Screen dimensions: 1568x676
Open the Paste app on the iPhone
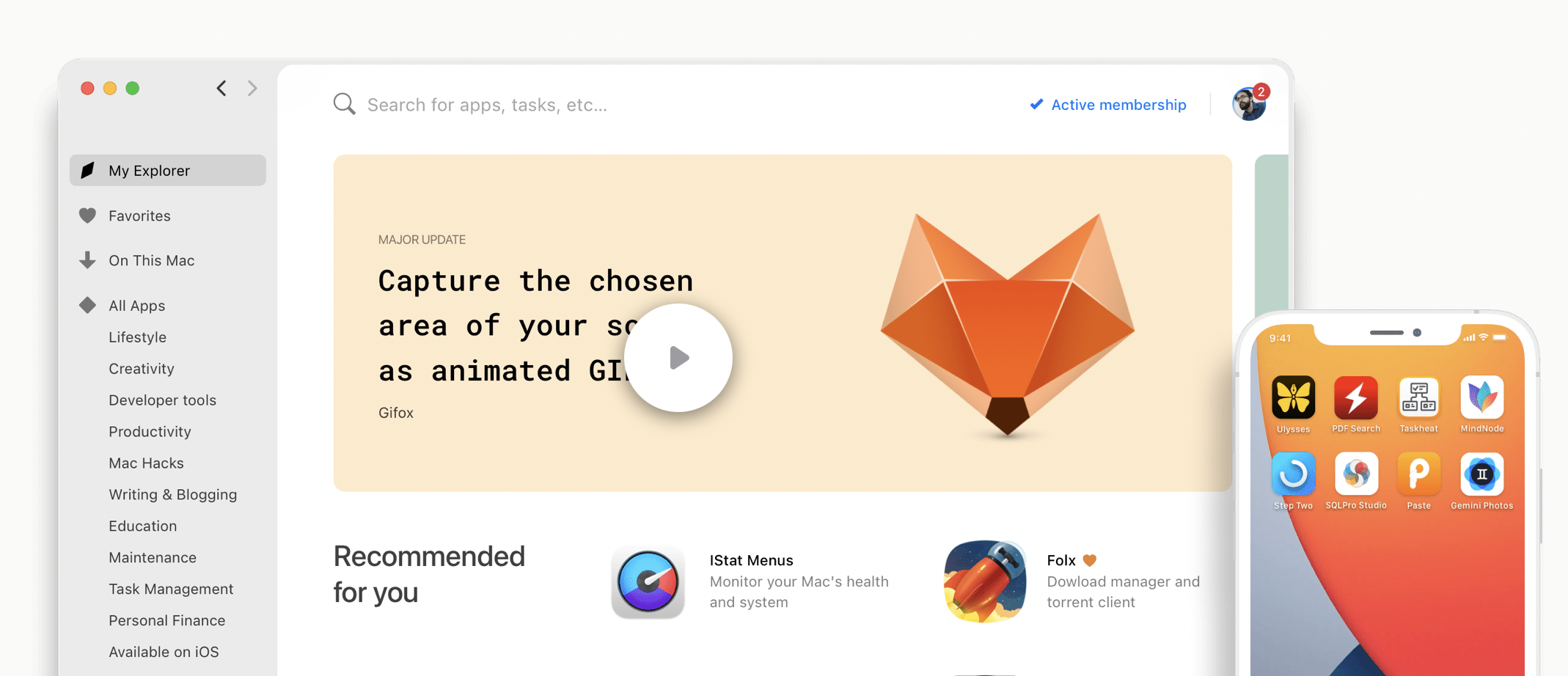(x=1418, y=474)
